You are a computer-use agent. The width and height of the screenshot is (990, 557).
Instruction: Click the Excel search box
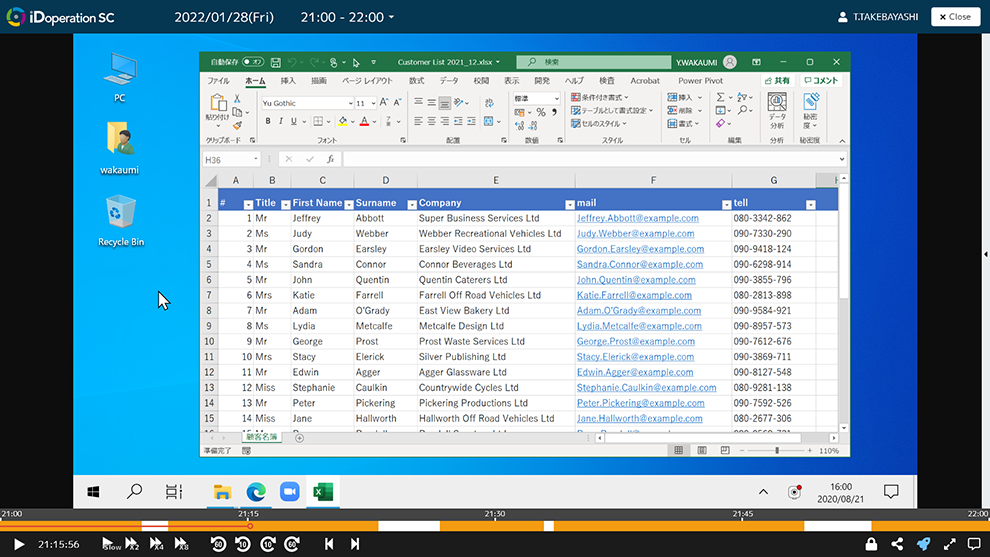pos(593,62)
